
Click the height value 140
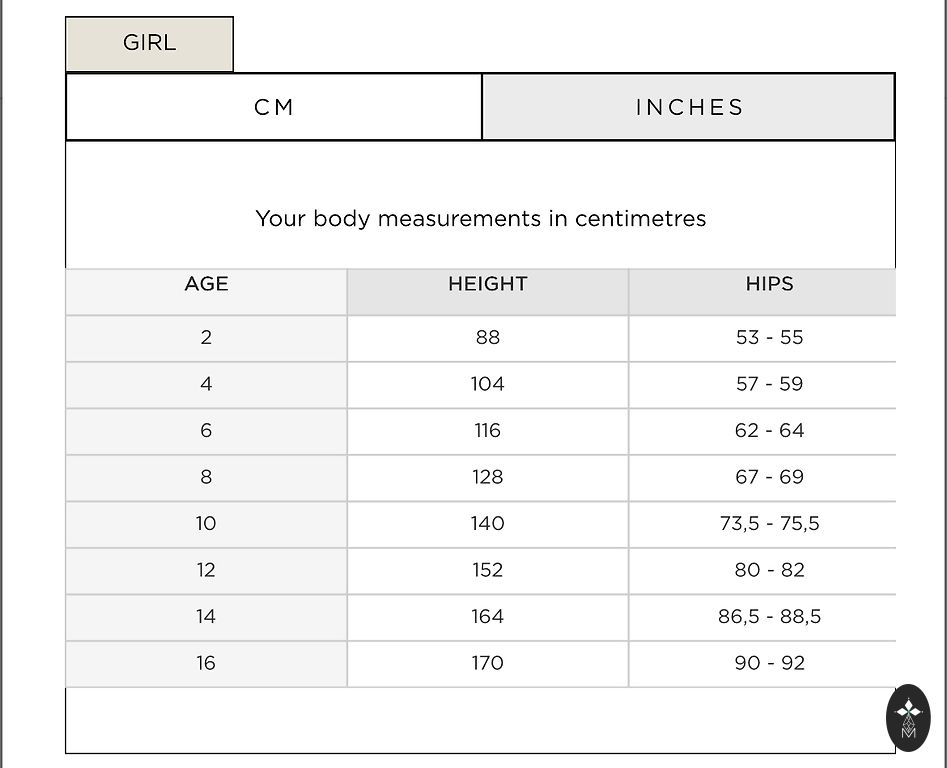487,523
